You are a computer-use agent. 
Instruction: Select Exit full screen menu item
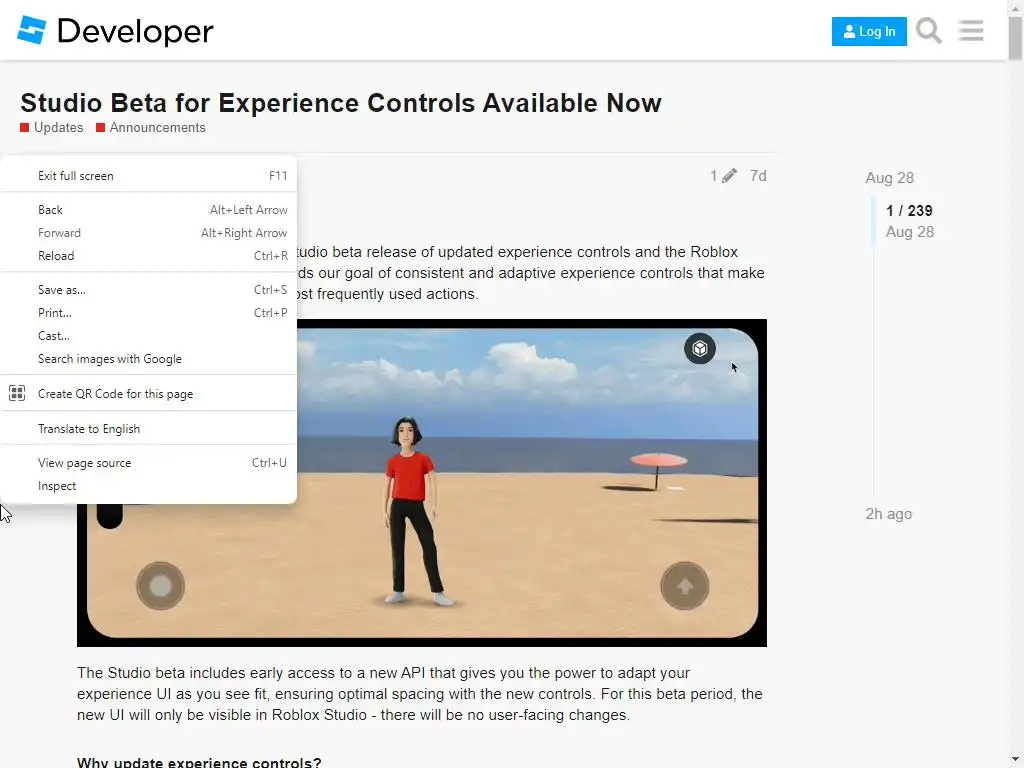148,176
